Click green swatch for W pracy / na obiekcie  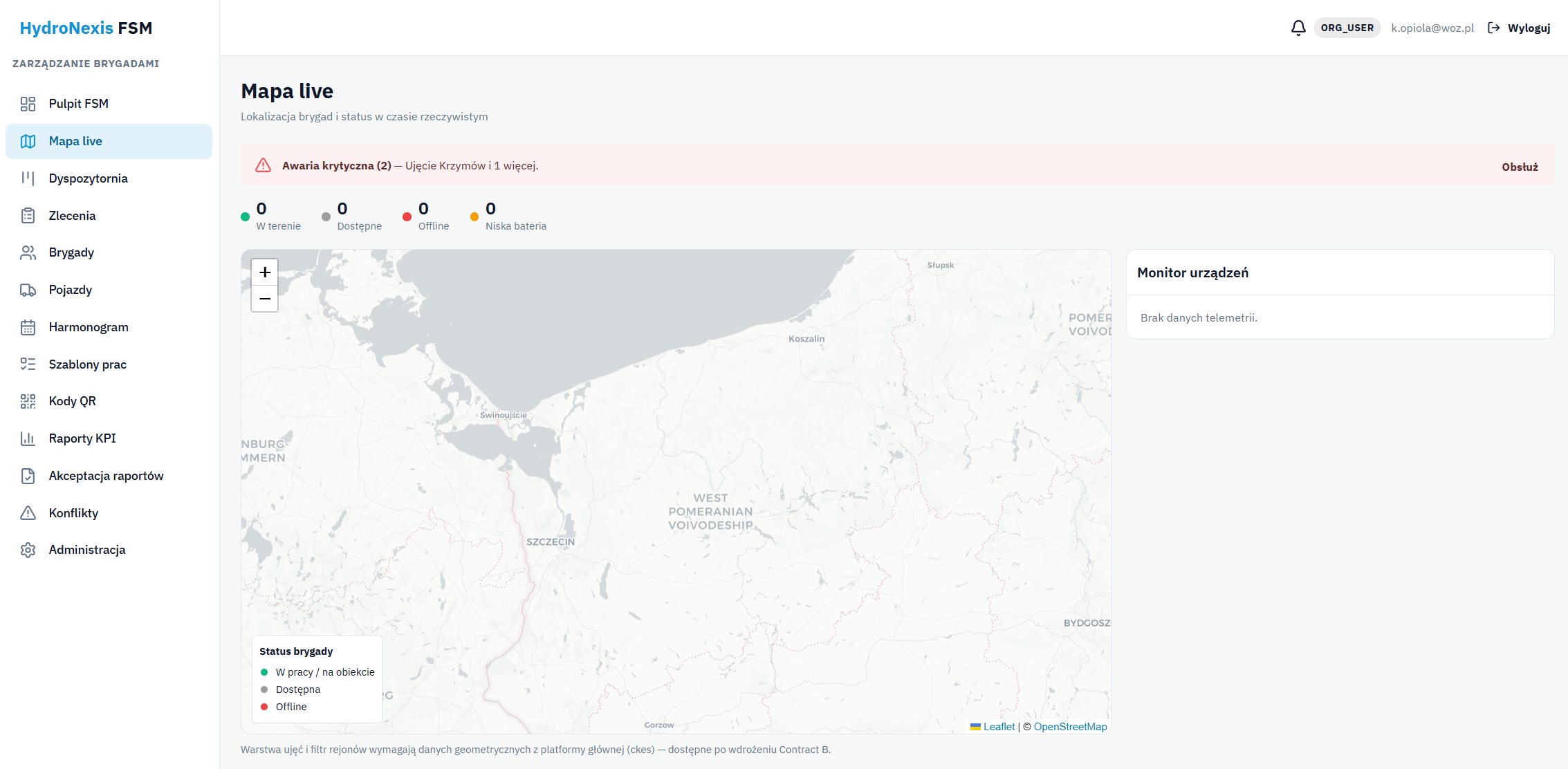264,672
